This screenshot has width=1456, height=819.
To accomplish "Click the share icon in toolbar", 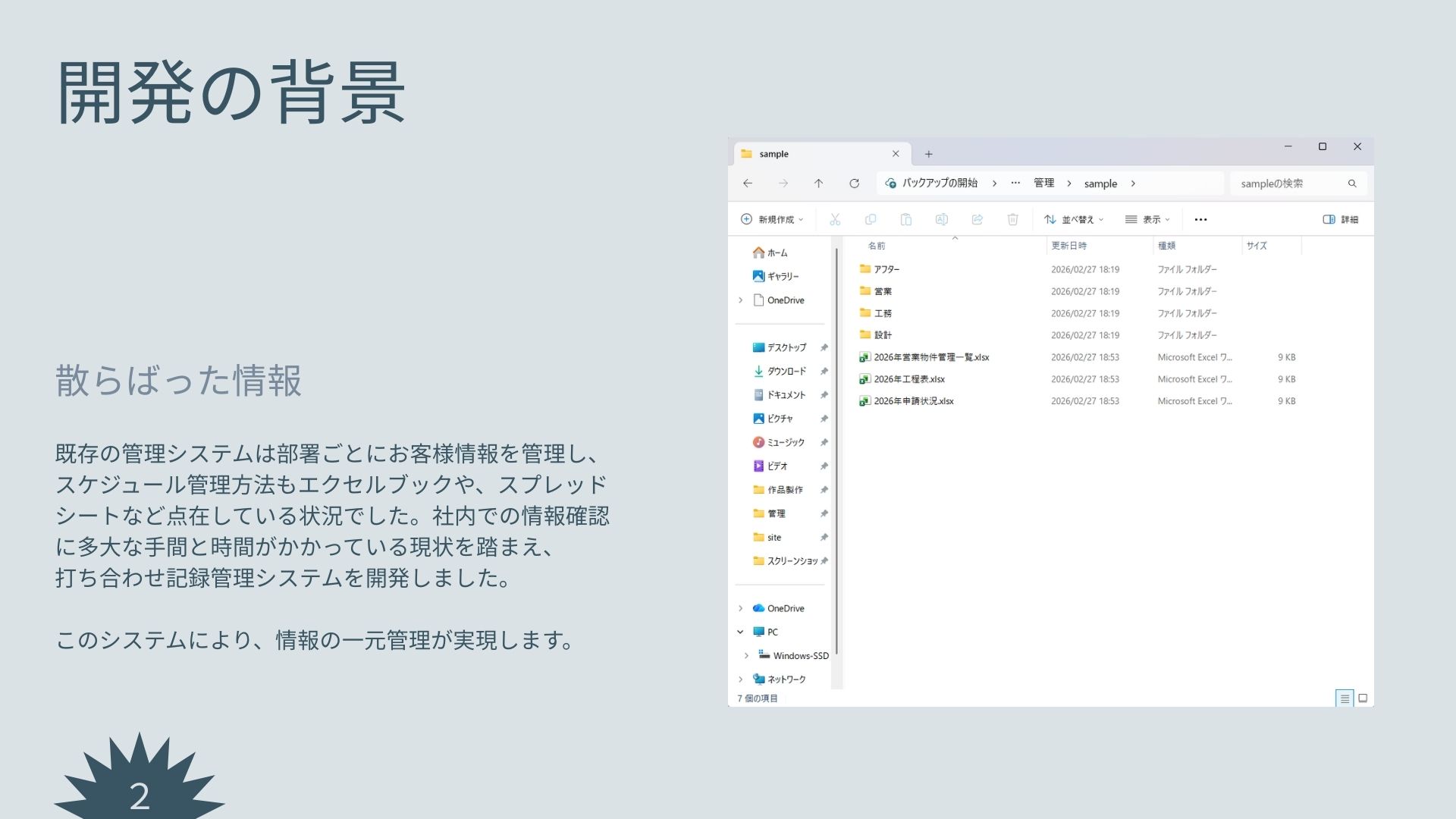I will pyautogui.click(x=977, y=220).
